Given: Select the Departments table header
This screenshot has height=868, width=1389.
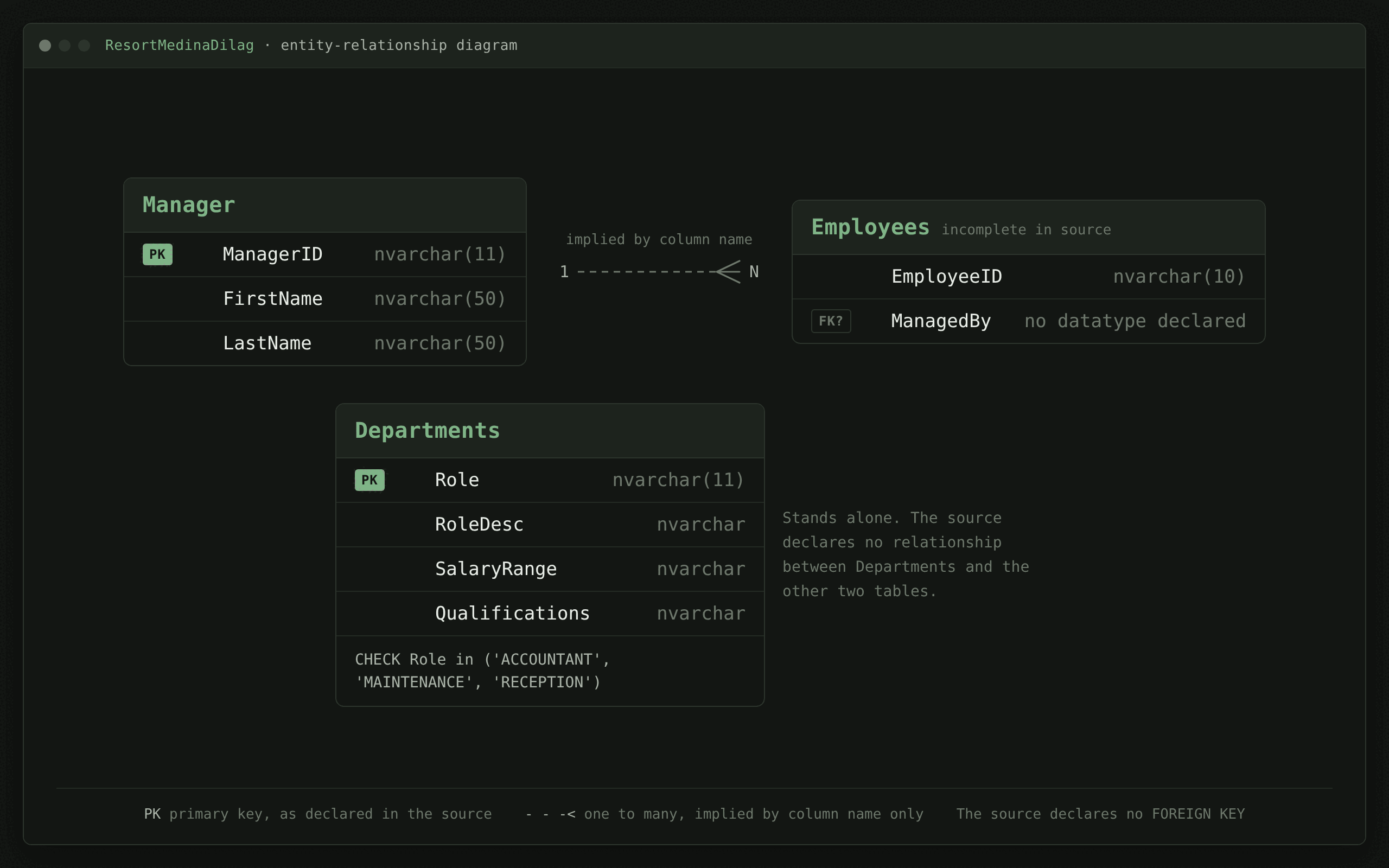Looking at the screenshot, I should click(x=549, y=431).
